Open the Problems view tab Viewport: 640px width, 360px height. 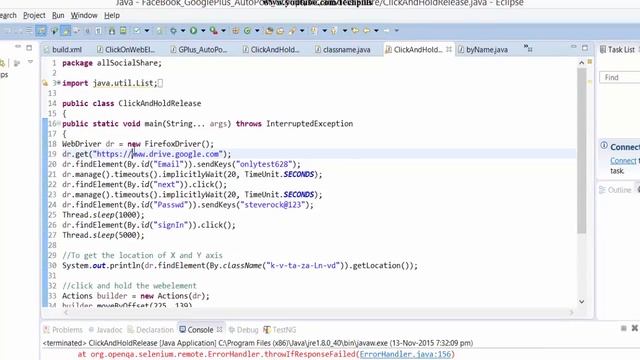click(63, 329)
